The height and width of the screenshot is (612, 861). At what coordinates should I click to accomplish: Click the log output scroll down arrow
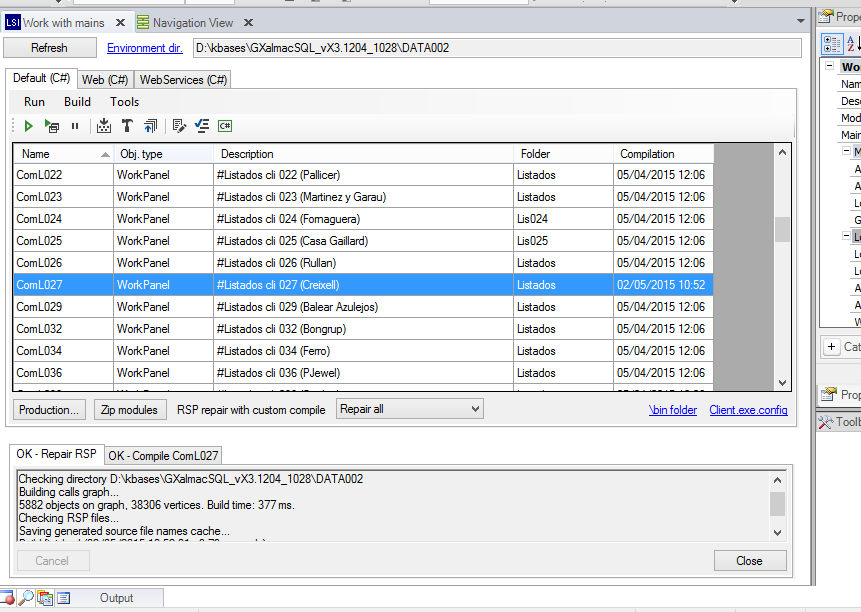pos(777,532)
